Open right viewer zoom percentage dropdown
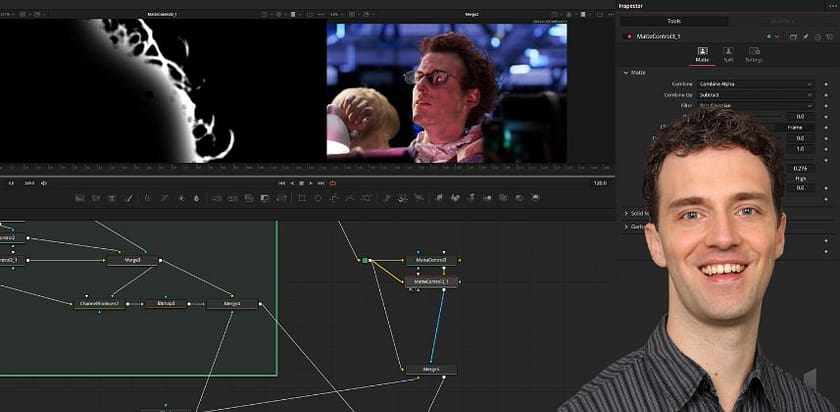 coord(336,14)
